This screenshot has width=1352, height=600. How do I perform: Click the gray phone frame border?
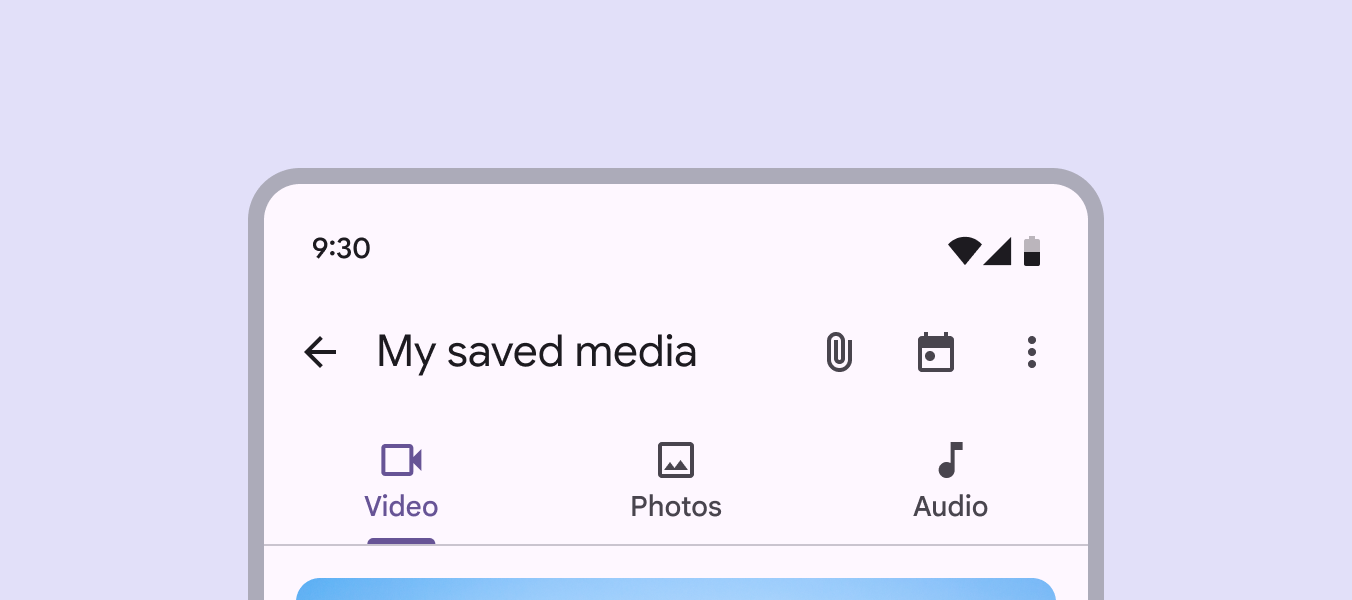[256, 400]
